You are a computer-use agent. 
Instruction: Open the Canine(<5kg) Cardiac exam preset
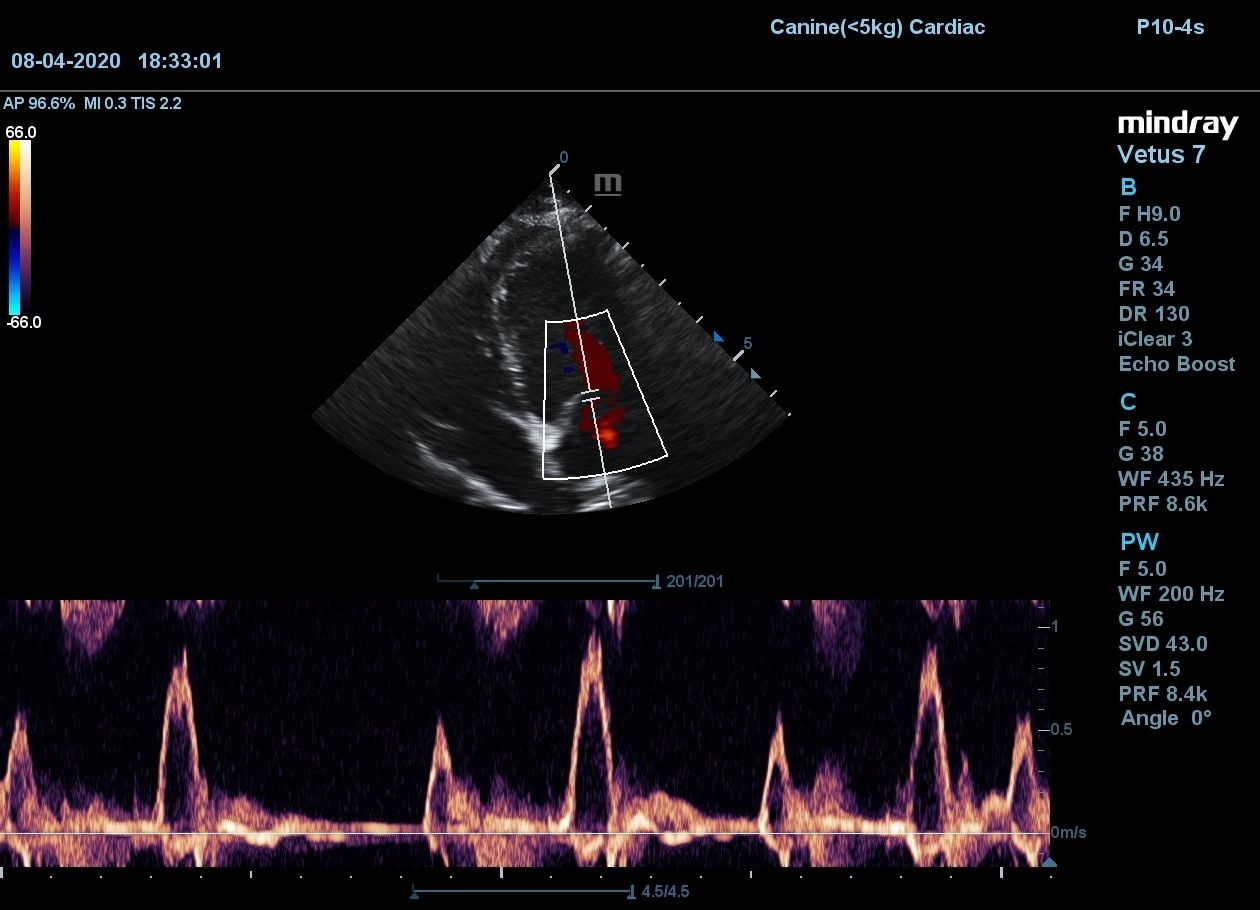point(877,27)
